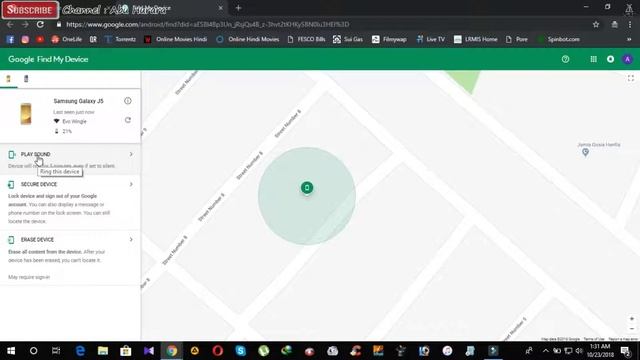The width and height of the screenshot is (640, 360).
Task: Bookmark this page with the star
Action: [x=596, y=24]
